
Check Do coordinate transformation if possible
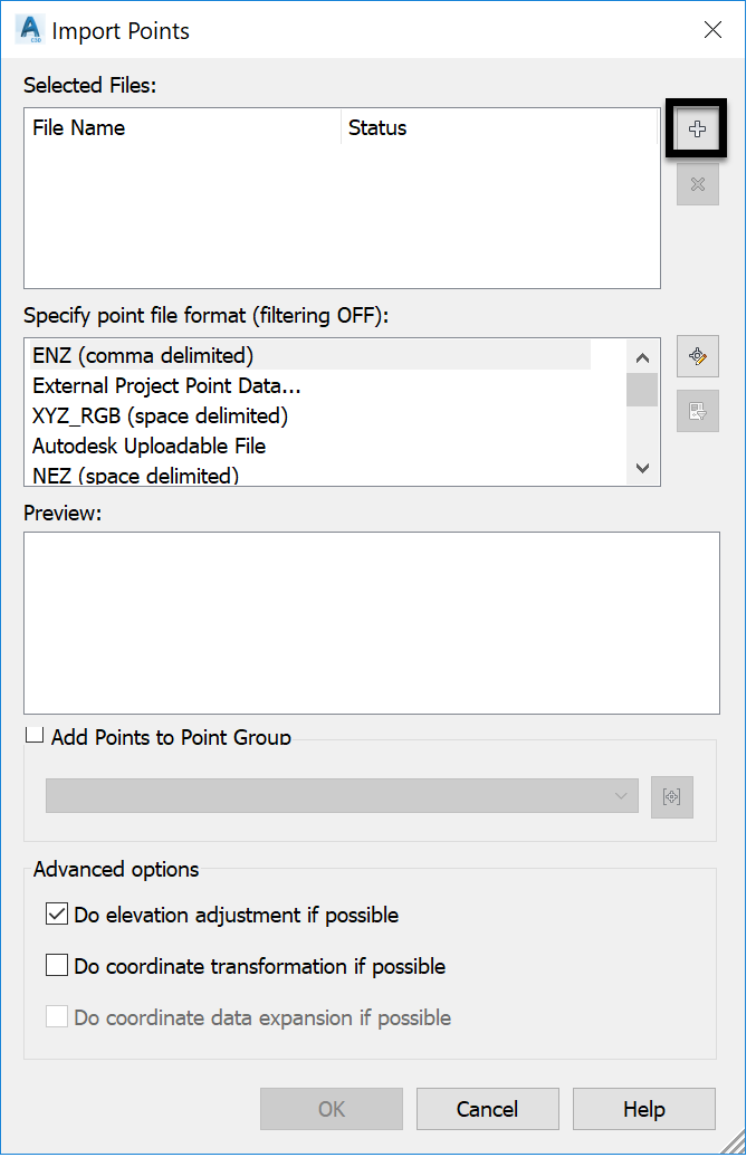tap(57, 965)
